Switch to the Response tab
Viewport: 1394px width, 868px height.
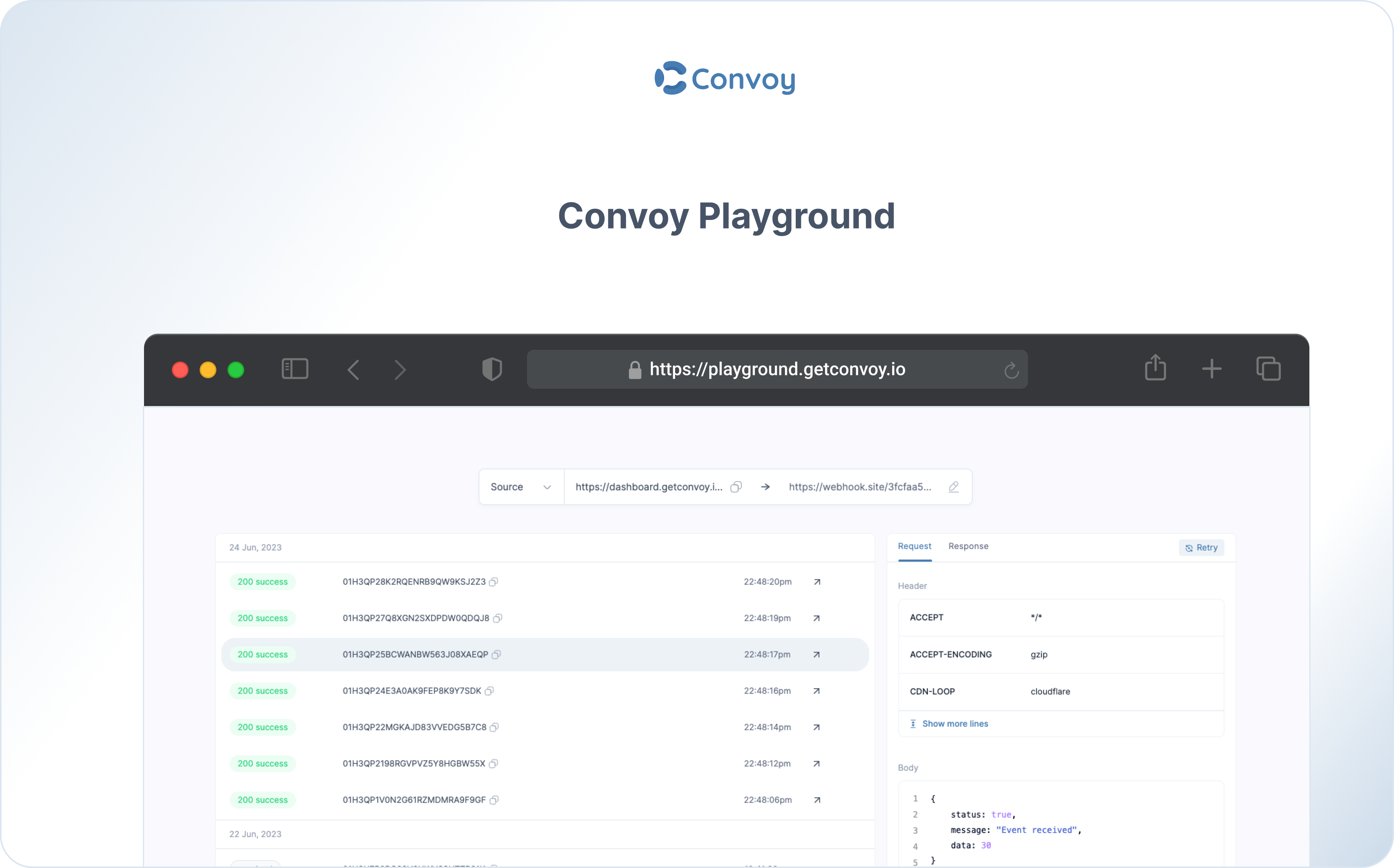[x=968, y=546]
